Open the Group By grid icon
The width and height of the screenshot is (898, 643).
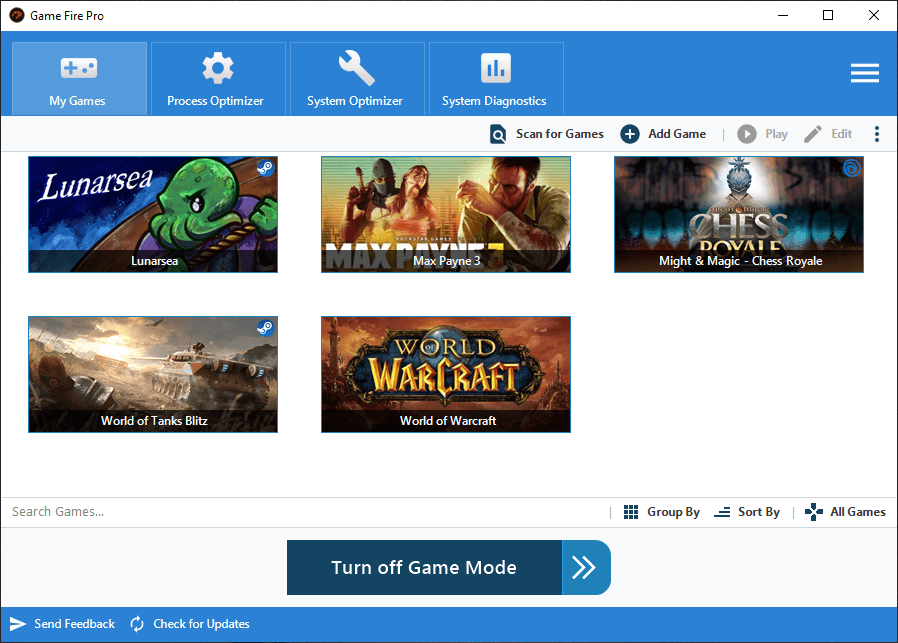click(x=631, y=512)
